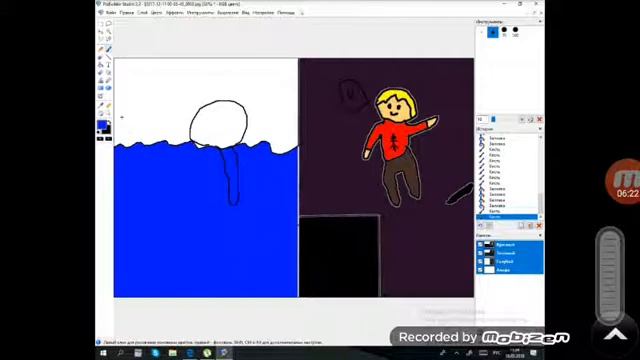The image size is (640, 360).
Task: Open the Помощь menu
Action: pyautogui.click(x=286, y=13)
